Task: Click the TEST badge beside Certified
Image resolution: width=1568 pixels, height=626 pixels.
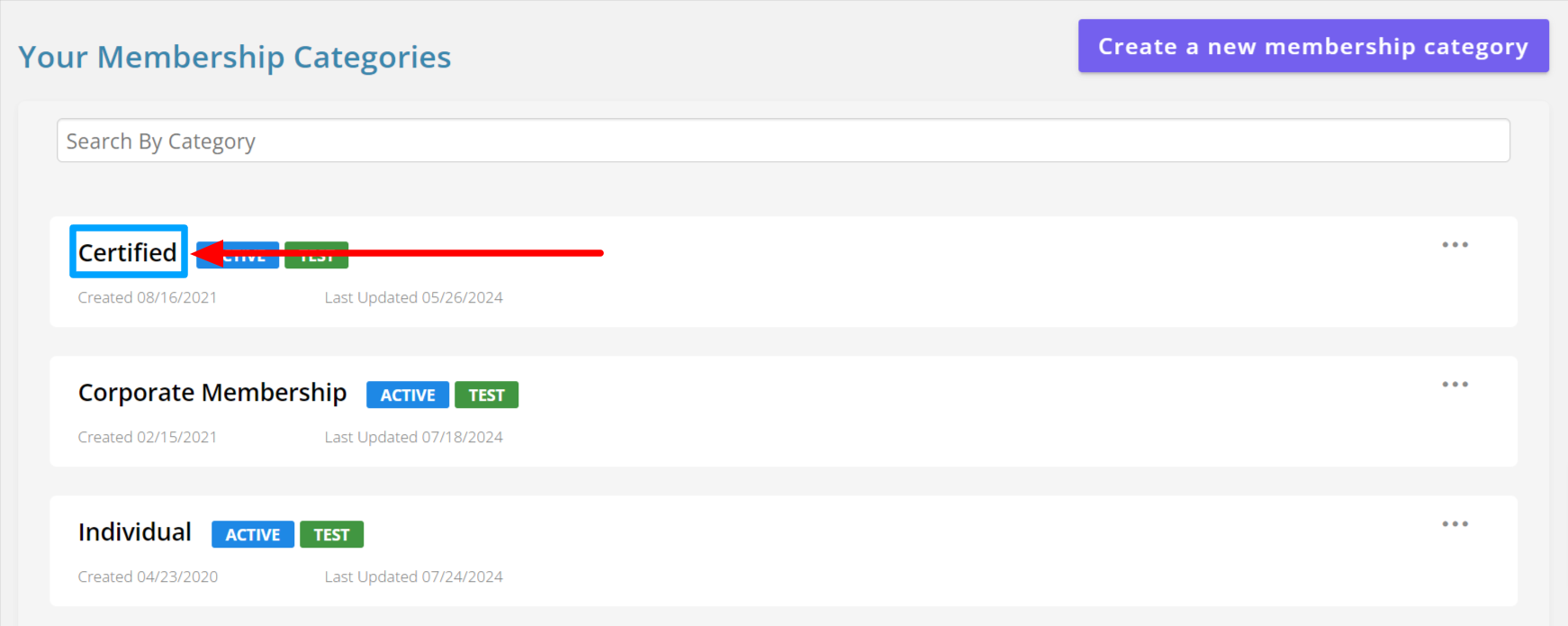Action: 316,262
